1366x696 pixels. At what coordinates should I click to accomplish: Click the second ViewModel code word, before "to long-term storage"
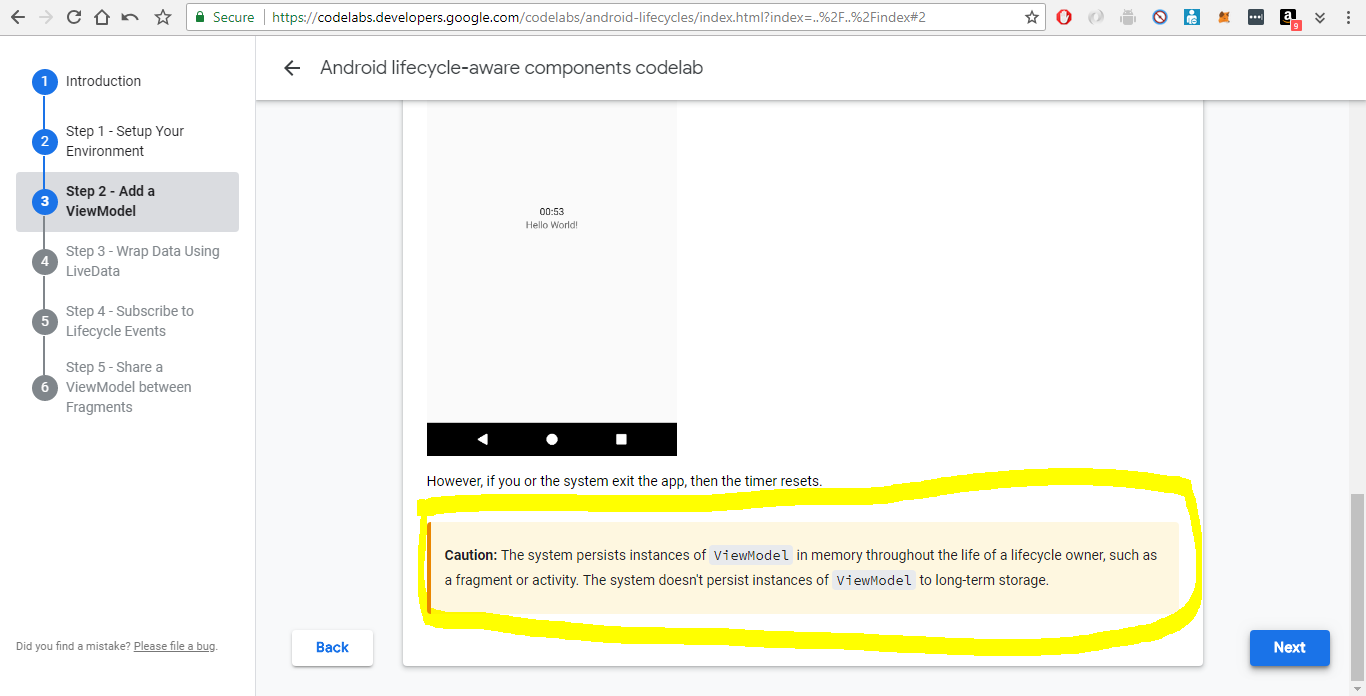point(874,580)
